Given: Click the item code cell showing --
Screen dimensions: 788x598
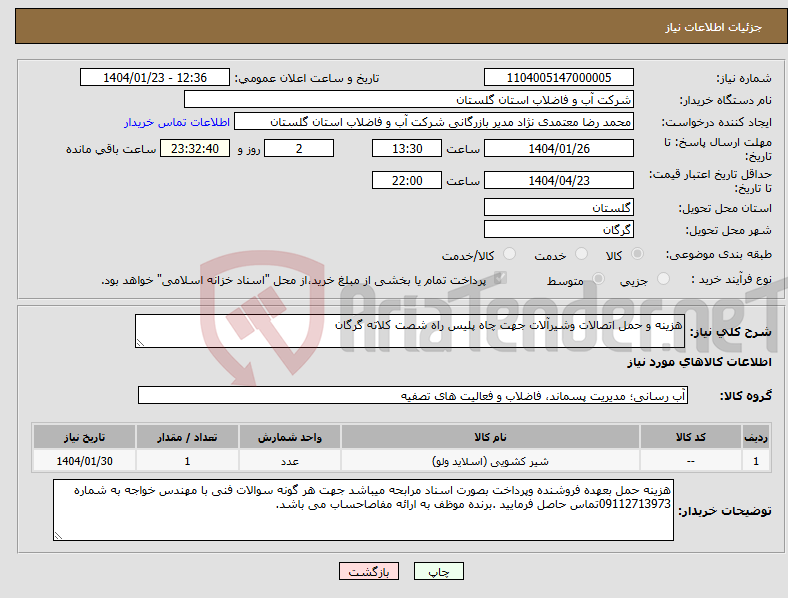Looking at the screenshot, I should pyautogui.click(x=691, y=461).
